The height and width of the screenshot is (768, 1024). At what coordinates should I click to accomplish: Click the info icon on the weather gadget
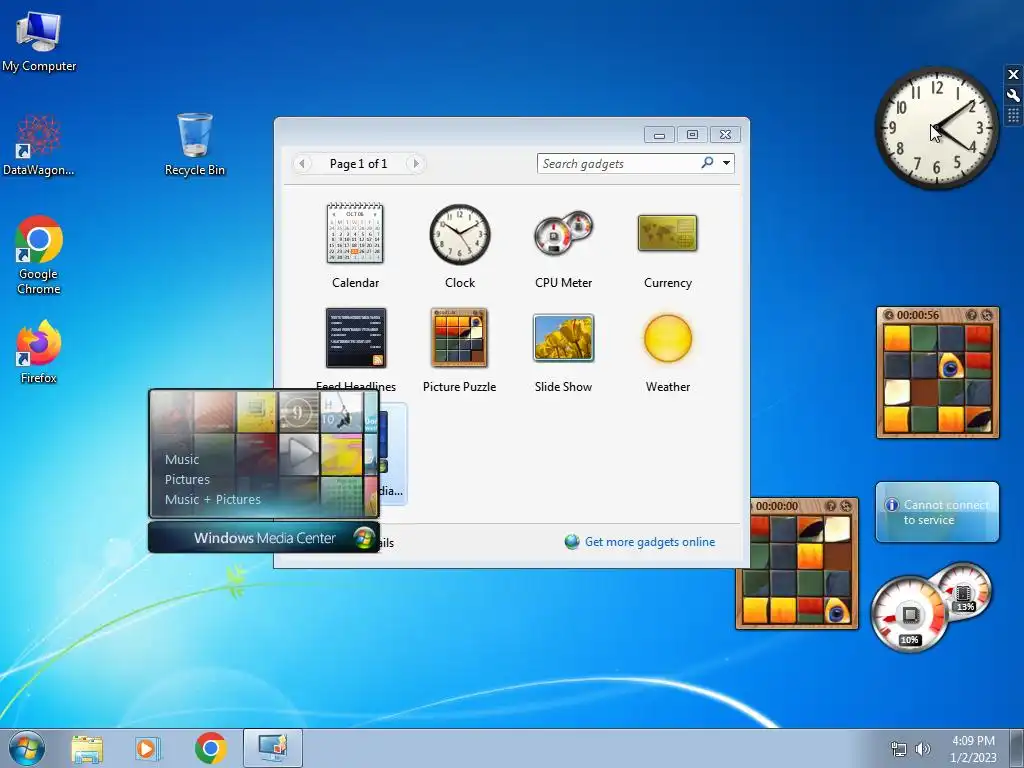click(891, 505)
